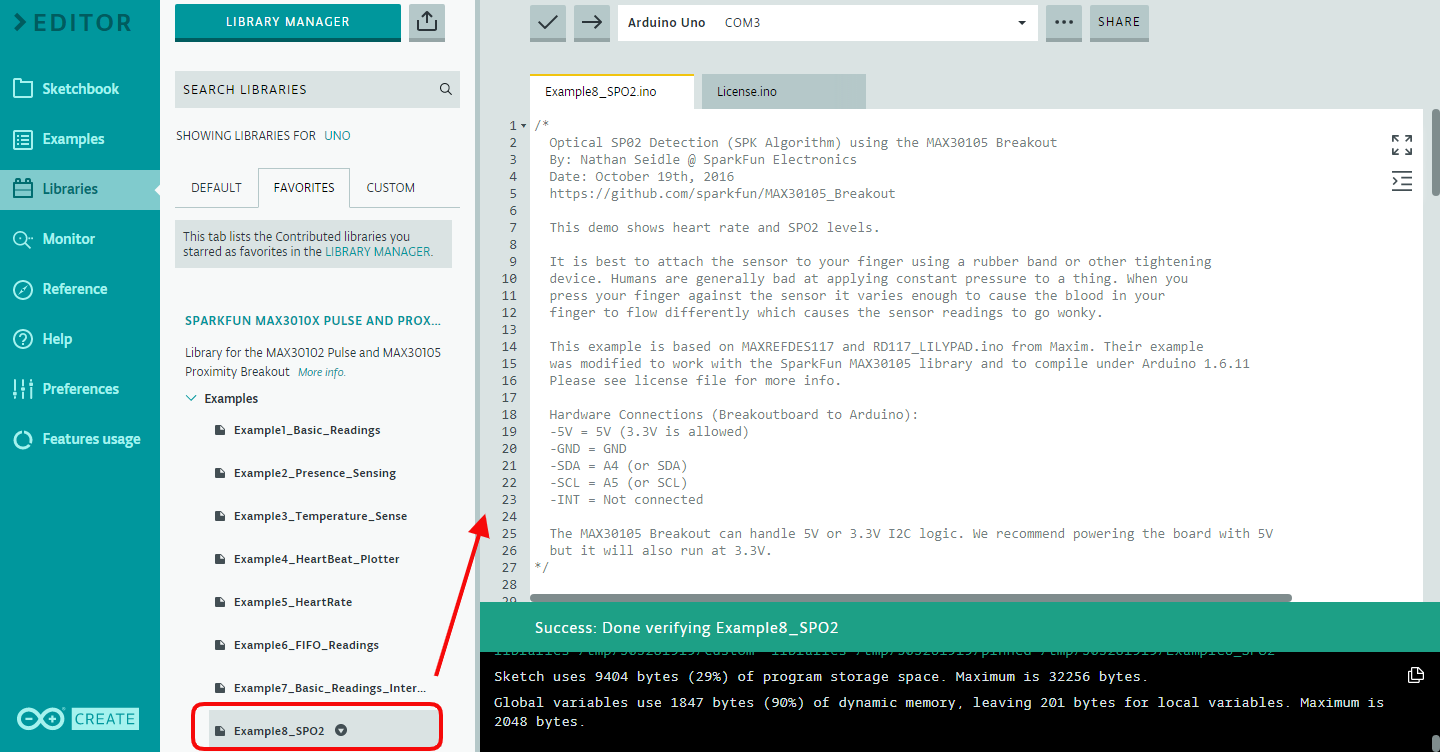The width and height of the screenshot is (1440, 752).
Task: Click file icon beside Example6_FIFO_Readings
Action: pyautogui.click(x=220, y=645)
